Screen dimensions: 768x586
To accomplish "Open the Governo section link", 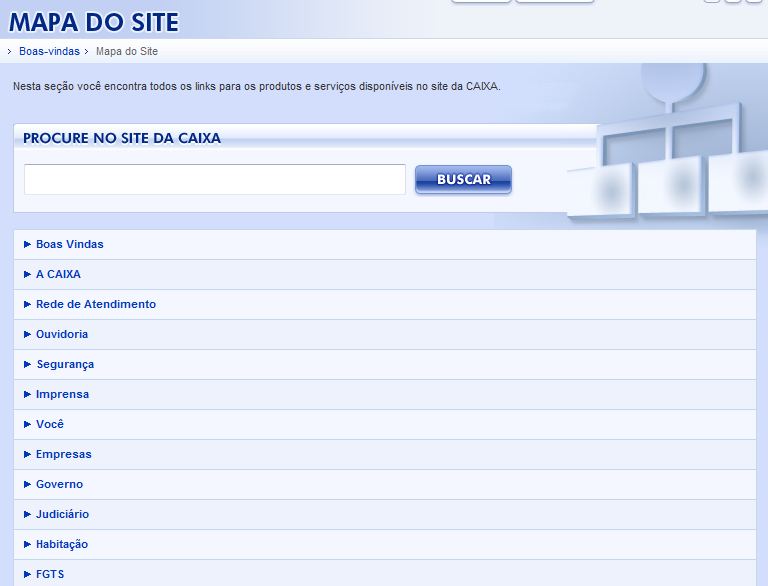I will pos(59,484).
